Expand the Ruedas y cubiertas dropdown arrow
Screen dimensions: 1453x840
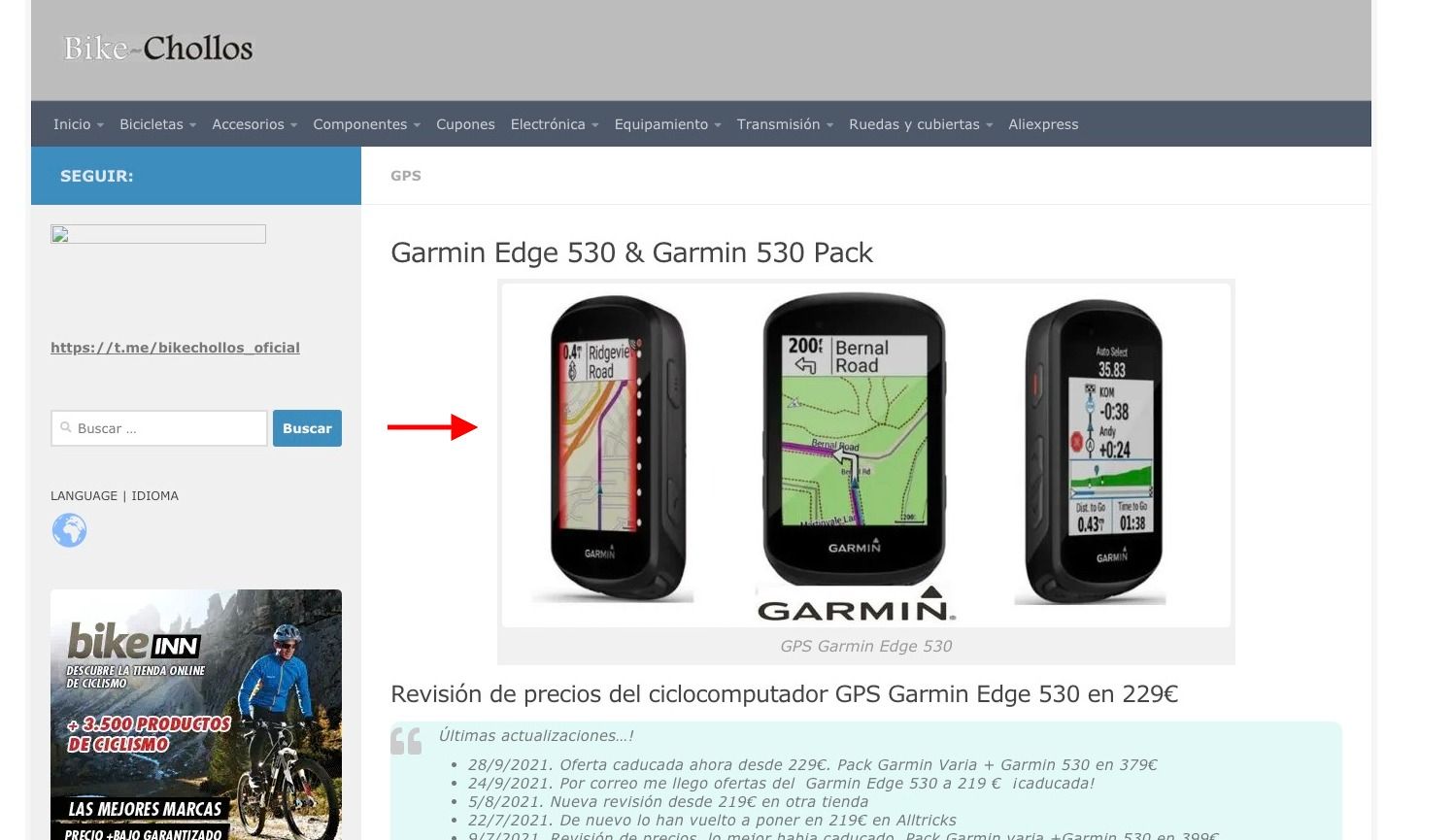(989, 125)
